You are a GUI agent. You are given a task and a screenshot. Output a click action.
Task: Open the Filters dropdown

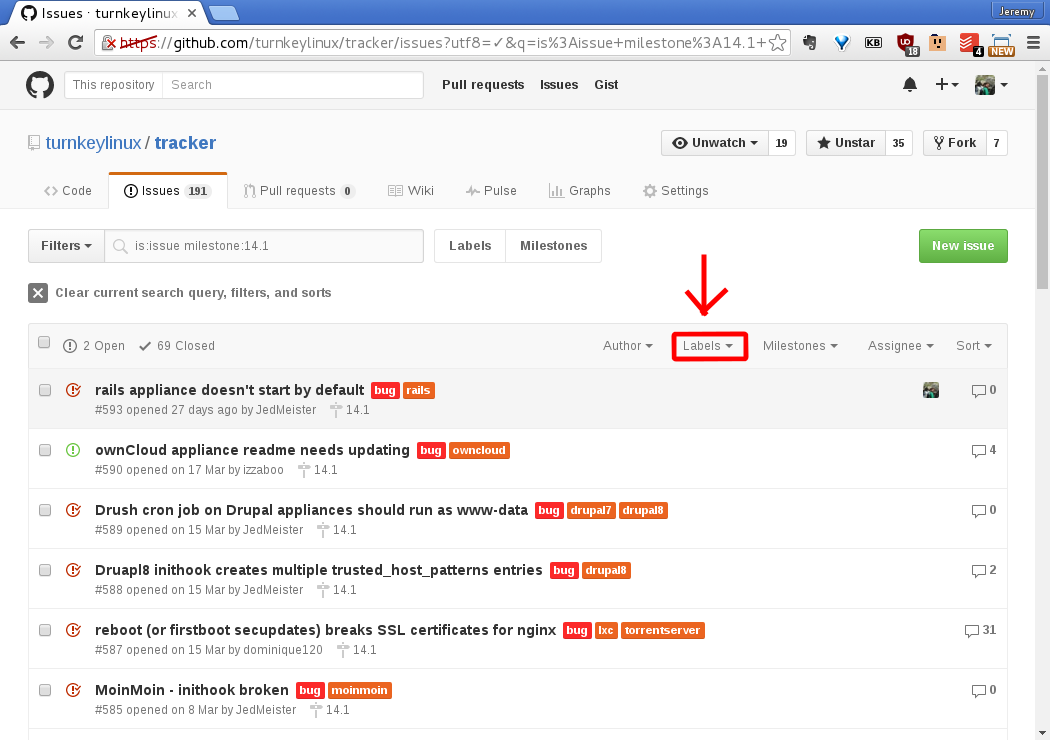click(66, 246)
